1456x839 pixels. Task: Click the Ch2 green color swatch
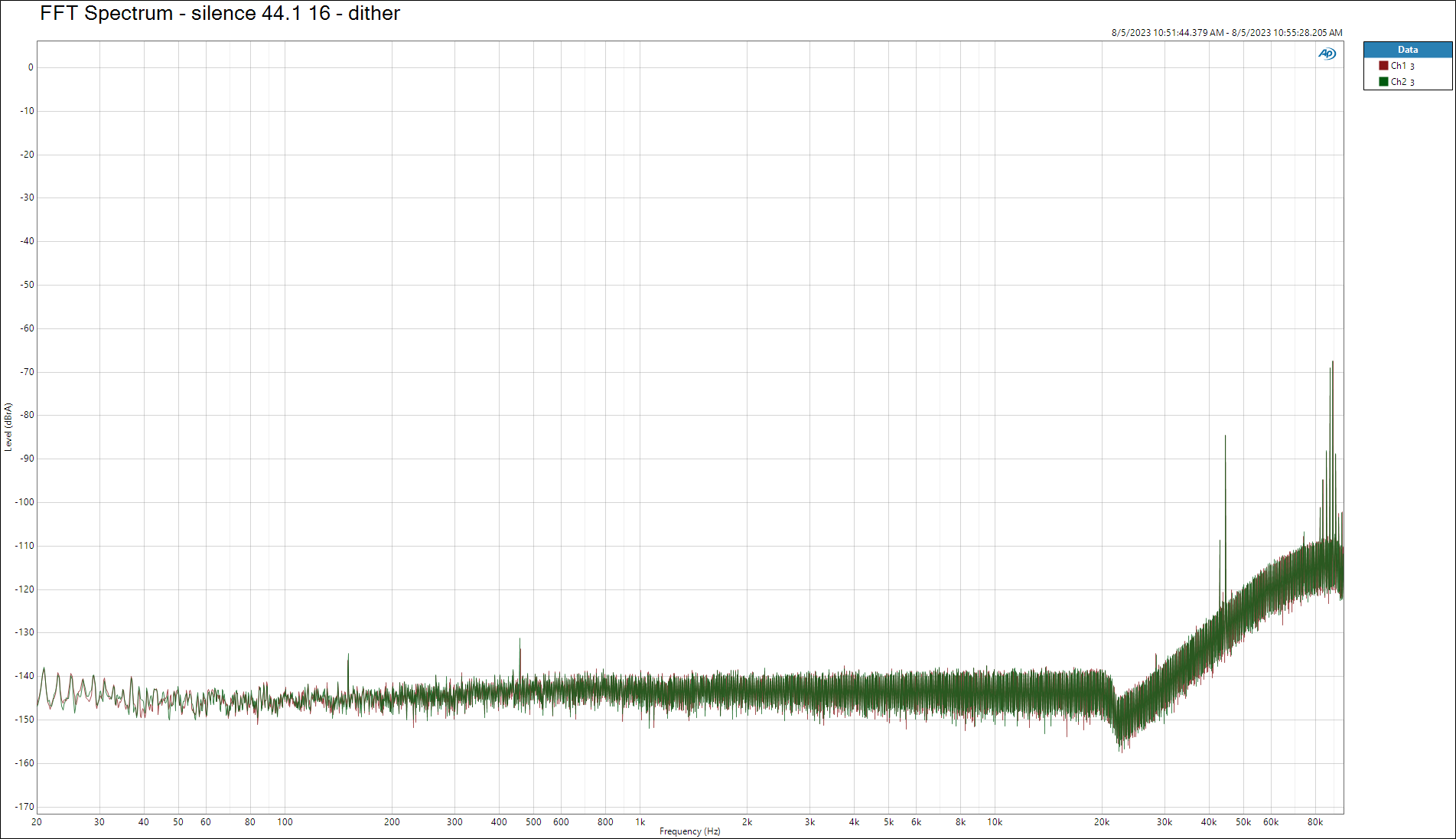click(x=1383, y=82)
